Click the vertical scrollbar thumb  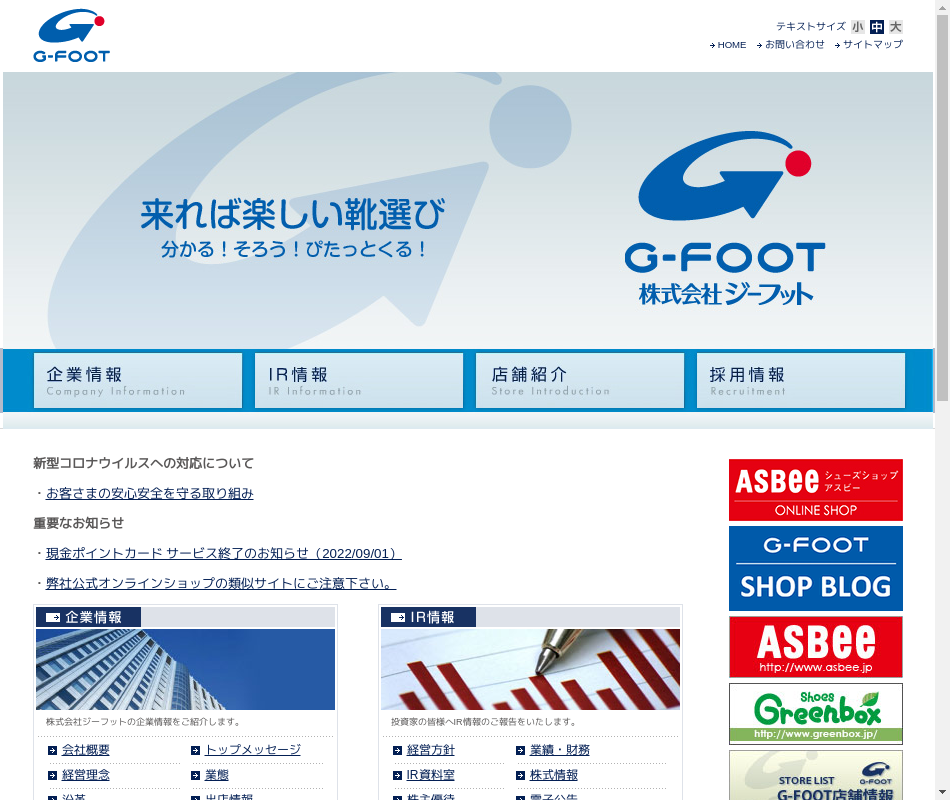pyautogui.click(x=943, y=208)
